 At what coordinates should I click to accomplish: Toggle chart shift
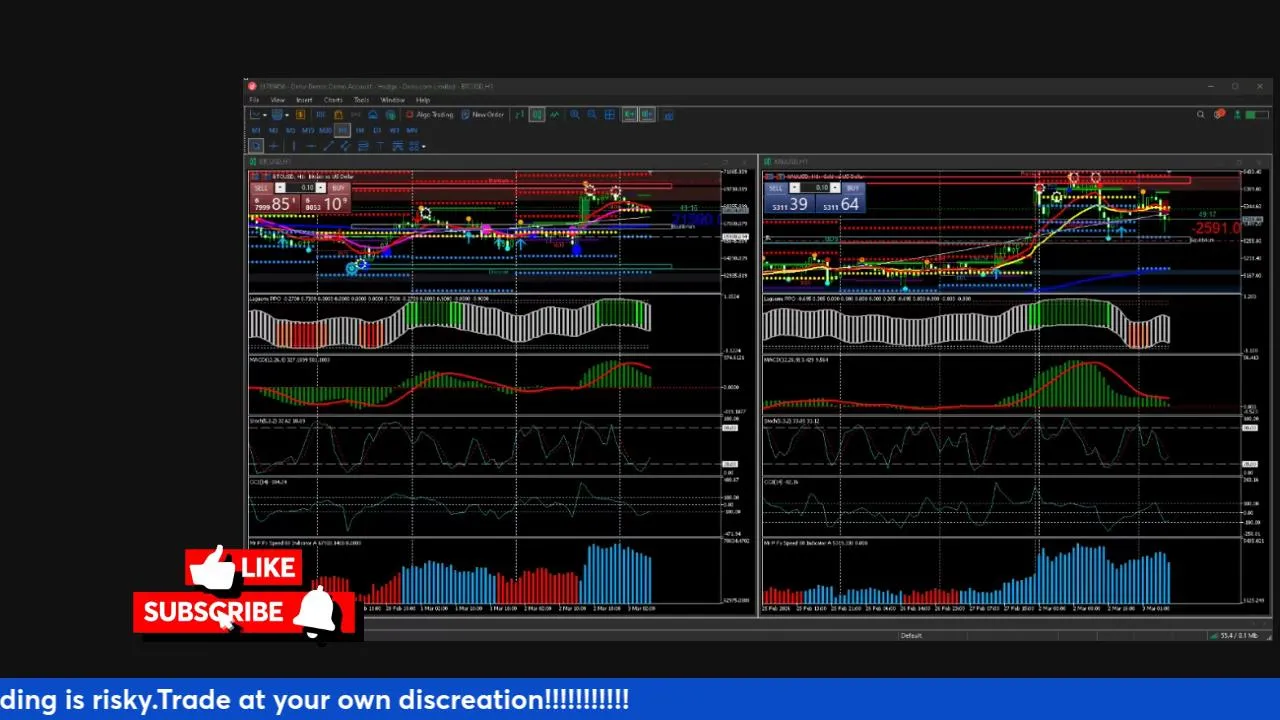[647, 115]
